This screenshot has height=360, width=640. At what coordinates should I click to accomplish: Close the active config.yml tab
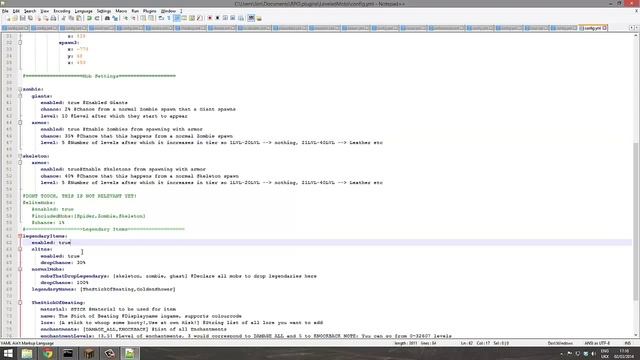604,28
